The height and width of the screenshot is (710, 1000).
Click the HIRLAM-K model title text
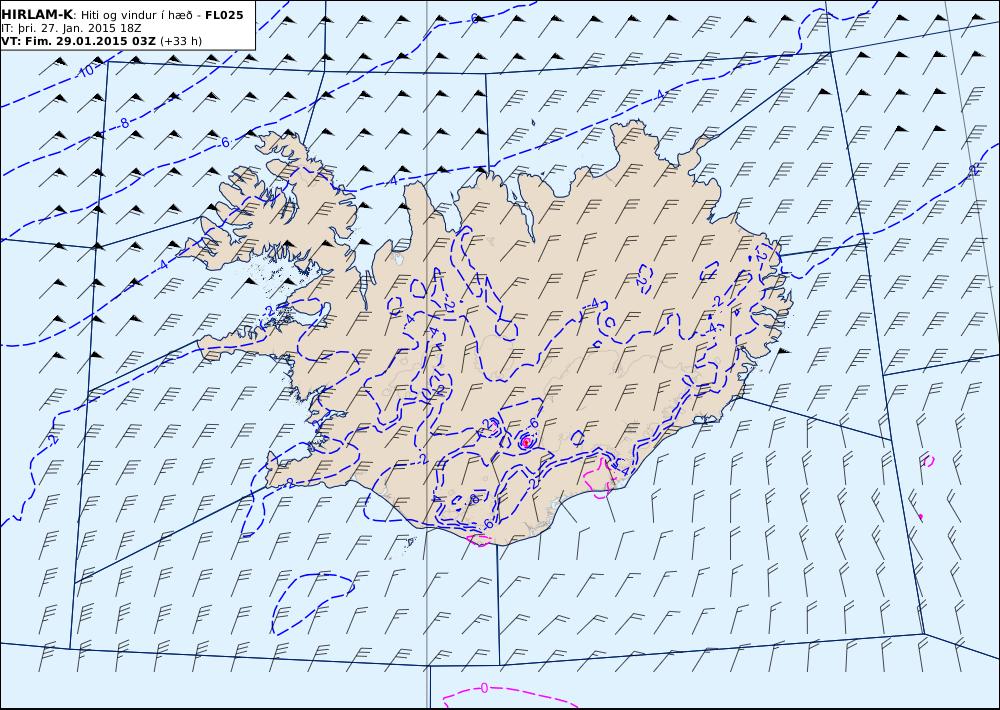point(37,15)
